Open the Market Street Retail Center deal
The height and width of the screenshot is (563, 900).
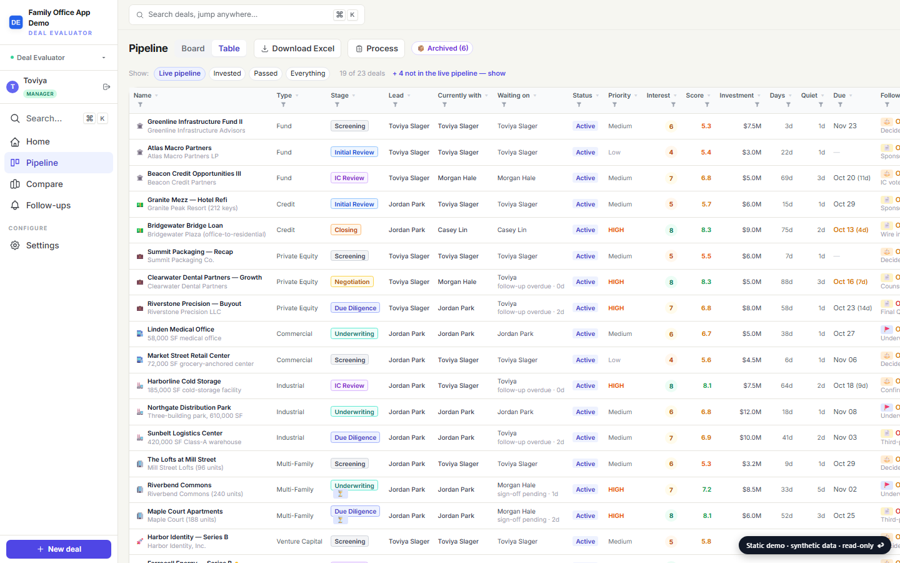(x=188, y=356)
